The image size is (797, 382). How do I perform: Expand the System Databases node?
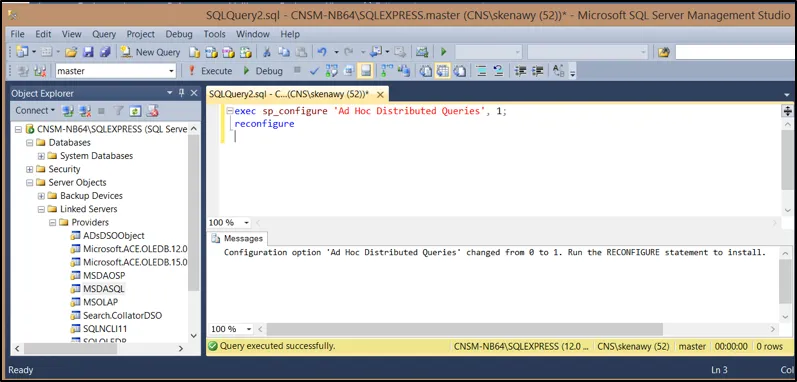(41, 156)
